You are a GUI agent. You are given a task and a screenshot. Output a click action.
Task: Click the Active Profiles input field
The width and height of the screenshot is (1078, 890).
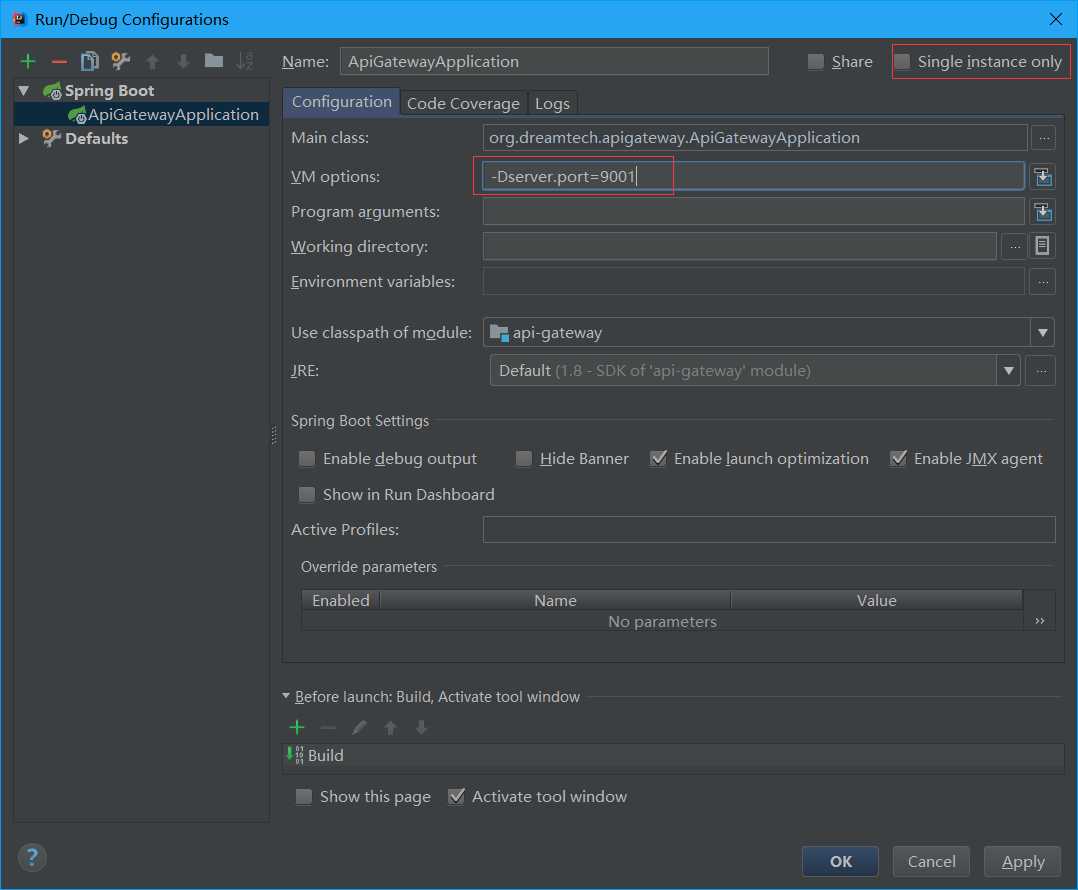point(769,529)
